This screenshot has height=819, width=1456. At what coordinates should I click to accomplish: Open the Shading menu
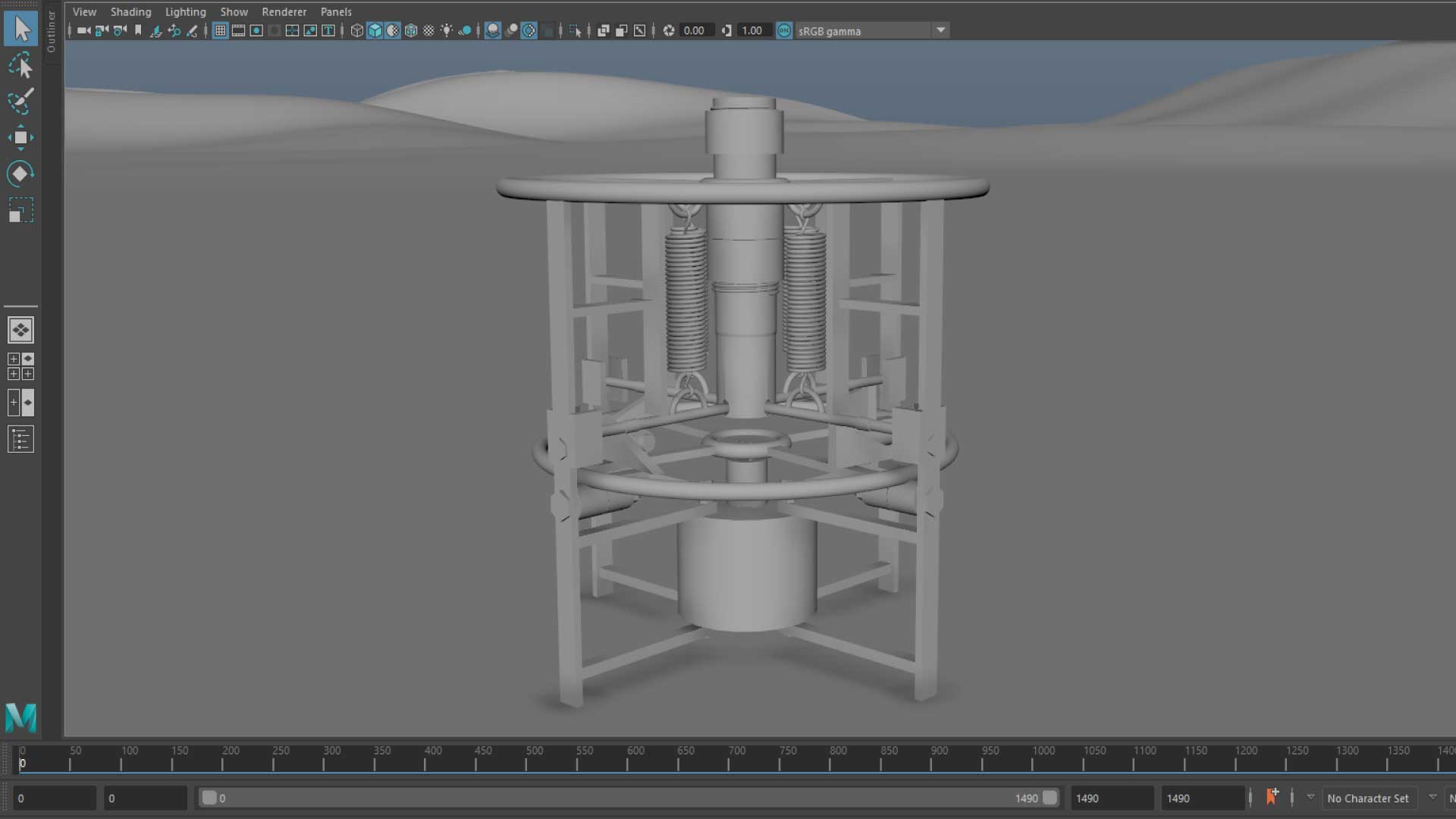tap(130, 11)
